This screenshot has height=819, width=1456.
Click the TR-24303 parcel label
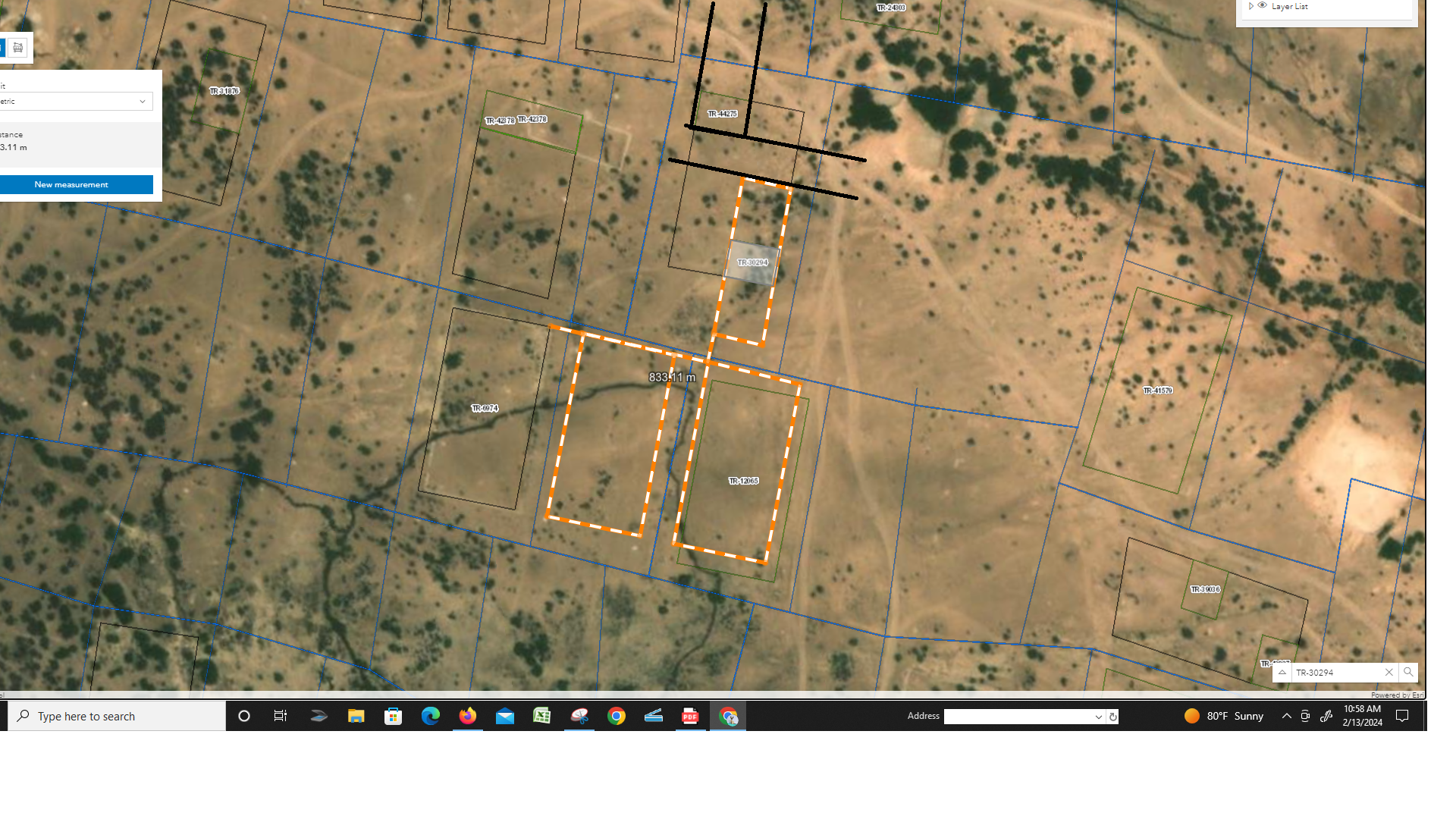tap(891, 8)
